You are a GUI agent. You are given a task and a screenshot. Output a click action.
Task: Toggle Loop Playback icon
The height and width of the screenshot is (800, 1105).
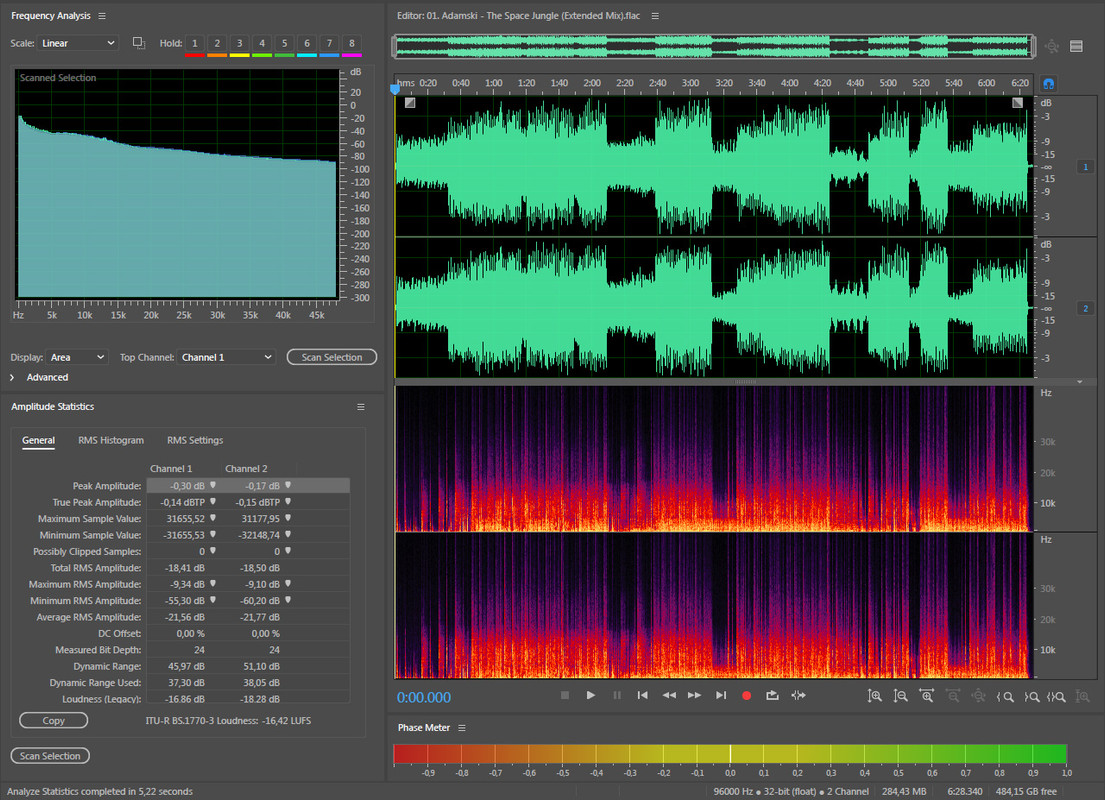pyautogui.click(x=772, y=695)
